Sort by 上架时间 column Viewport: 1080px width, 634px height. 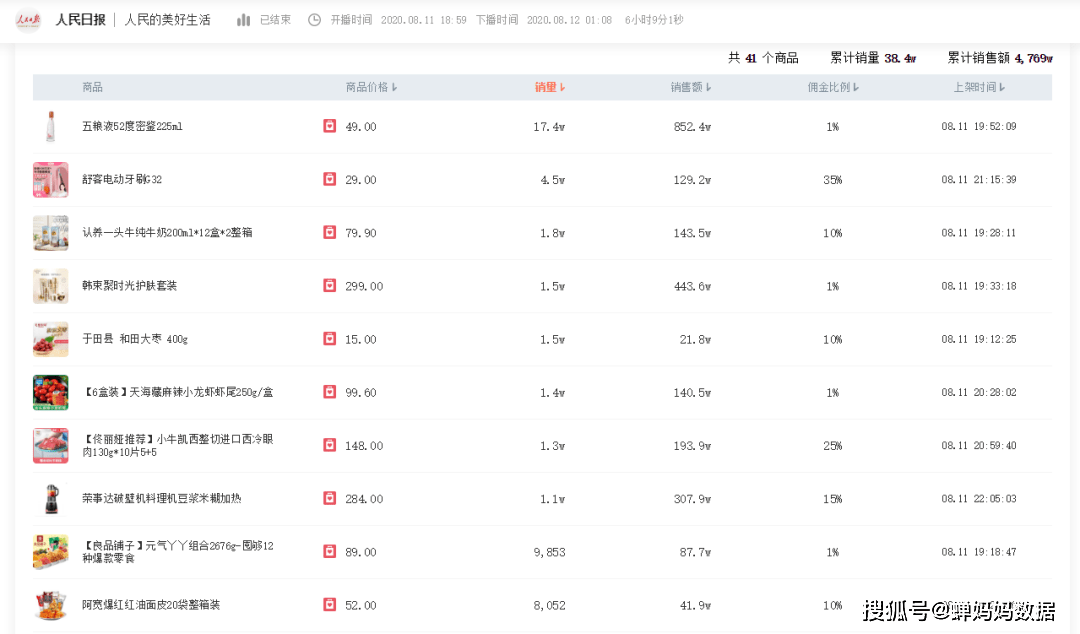pos(979,88)
